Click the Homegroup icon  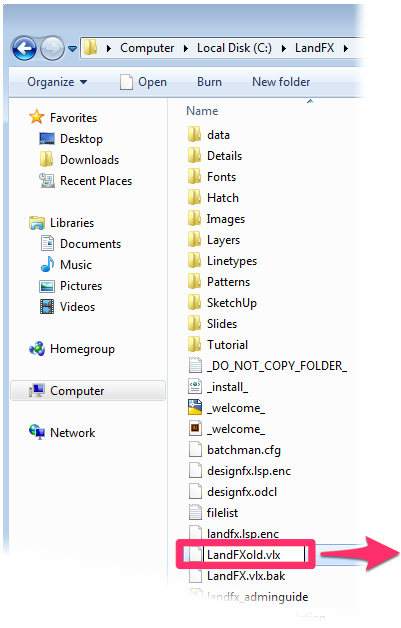click(x=37, y=349)
